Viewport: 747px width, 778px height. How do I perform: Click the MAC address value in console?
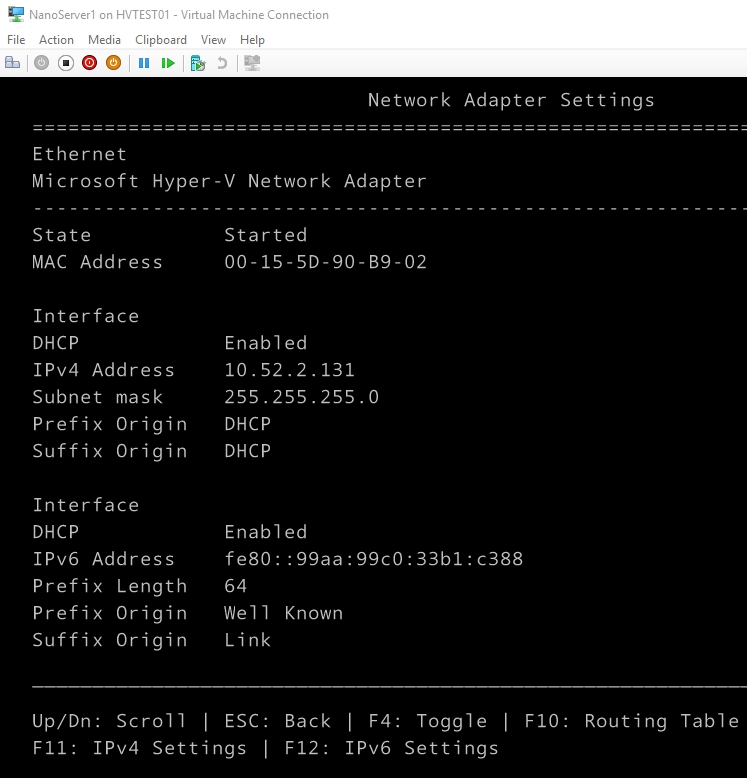tap(325, 262)
